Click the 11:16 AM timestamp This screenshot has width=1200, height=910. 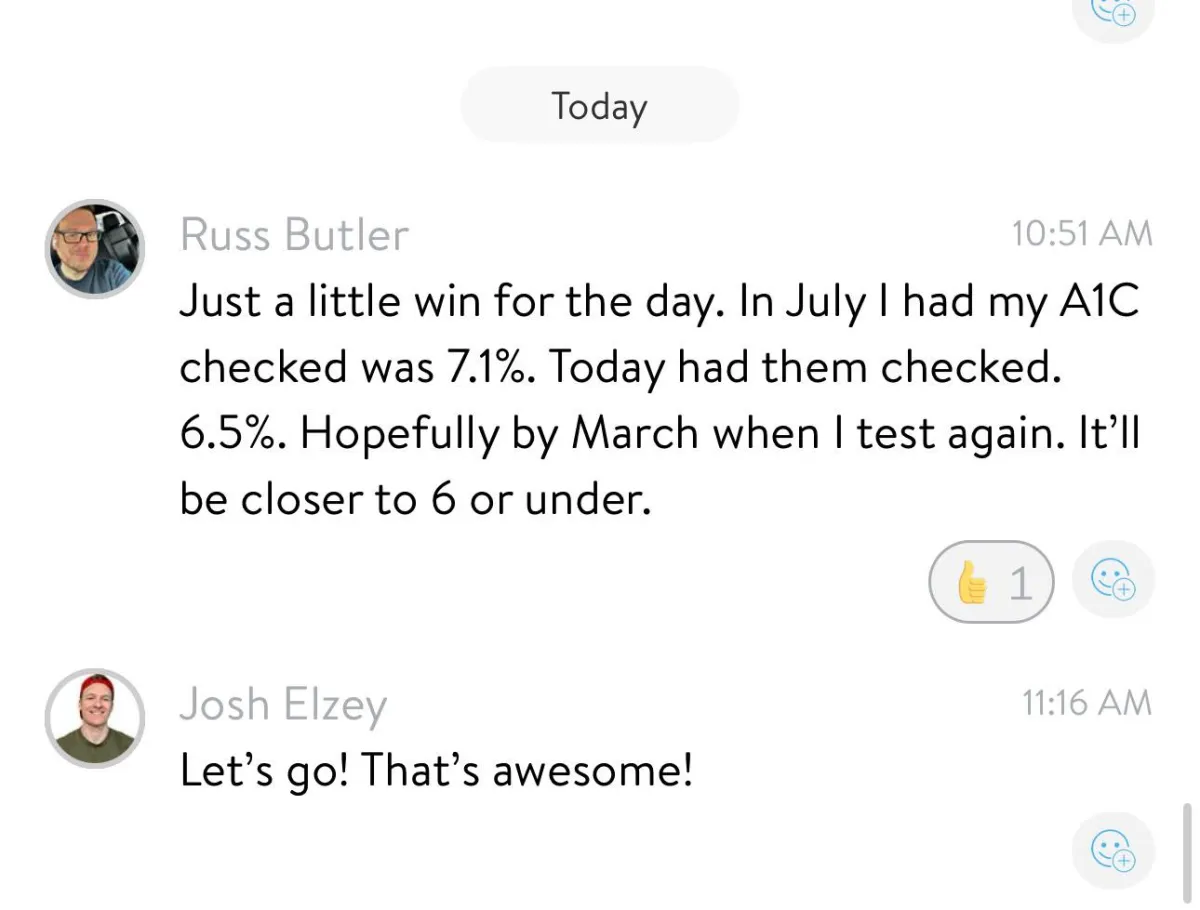click(1087, 703)
